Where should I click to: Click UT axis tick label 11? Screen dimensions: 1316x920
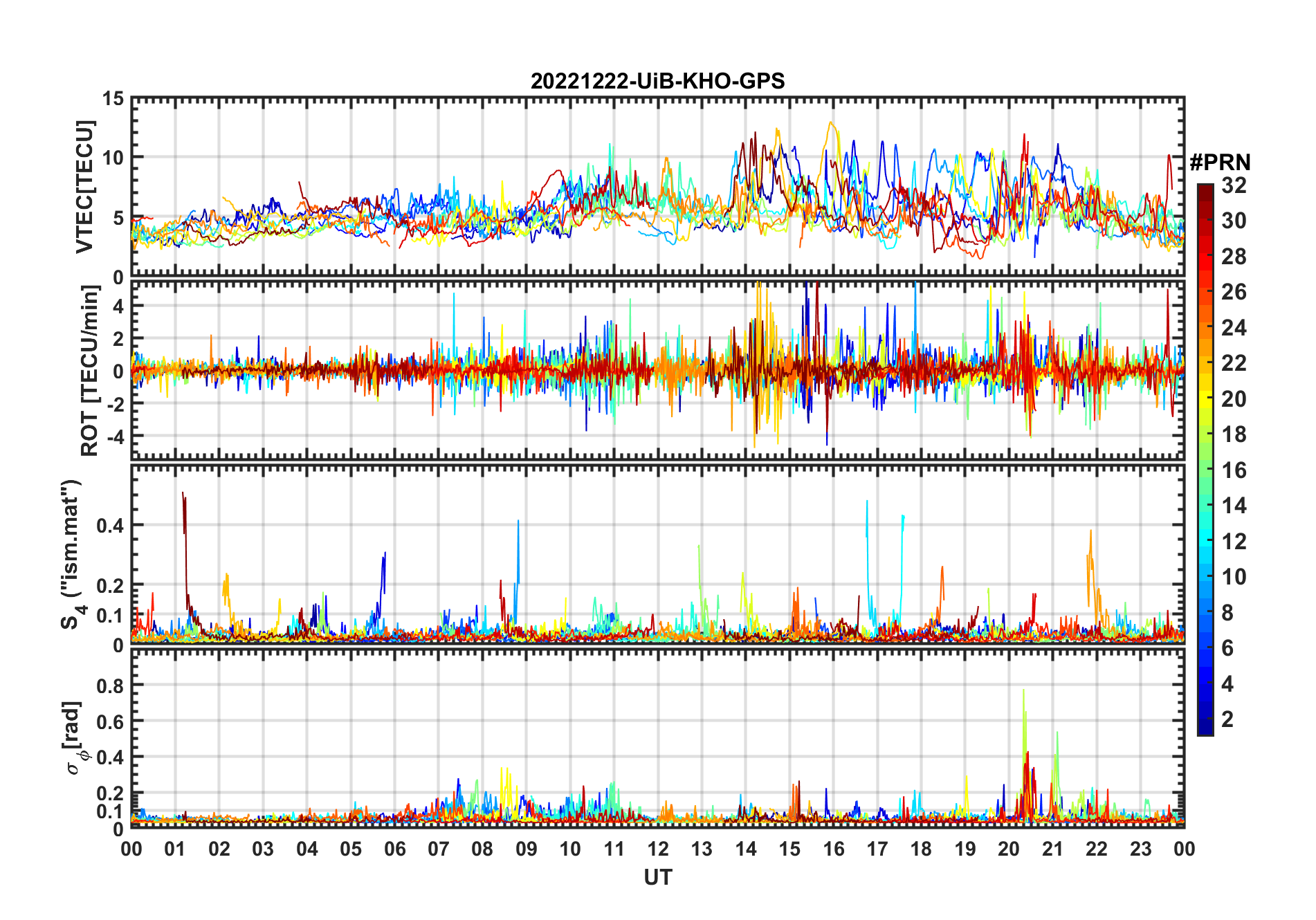coord(614,849)
